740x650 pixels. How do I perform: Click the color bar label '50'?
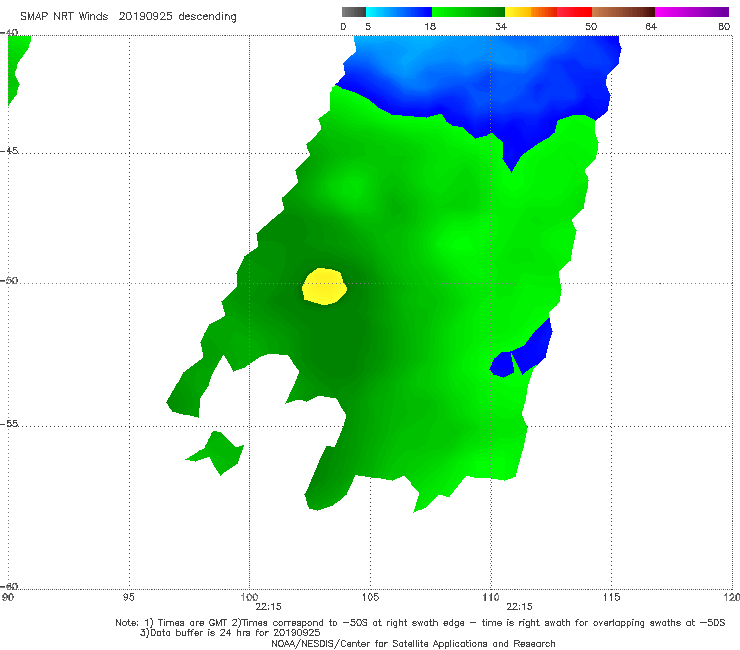coord(591,27)
